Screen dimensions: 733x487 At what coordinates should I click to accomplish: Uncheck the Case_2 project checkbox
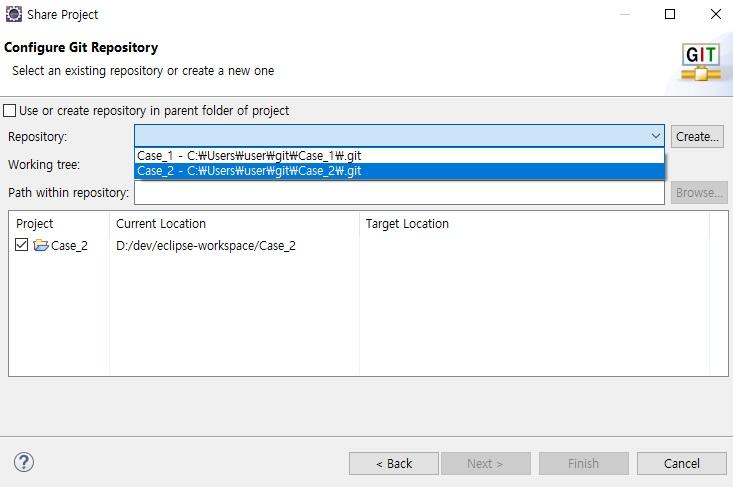(22, 244)
